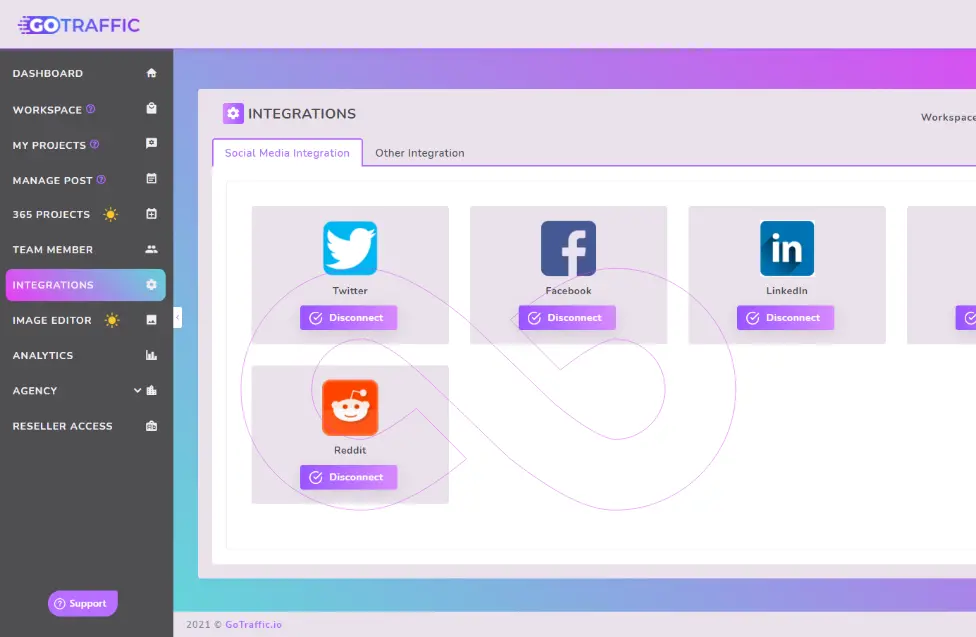Switch to Social Media Integration tab
This screenshot has width=976, height=637.
(x=287, y=153)
